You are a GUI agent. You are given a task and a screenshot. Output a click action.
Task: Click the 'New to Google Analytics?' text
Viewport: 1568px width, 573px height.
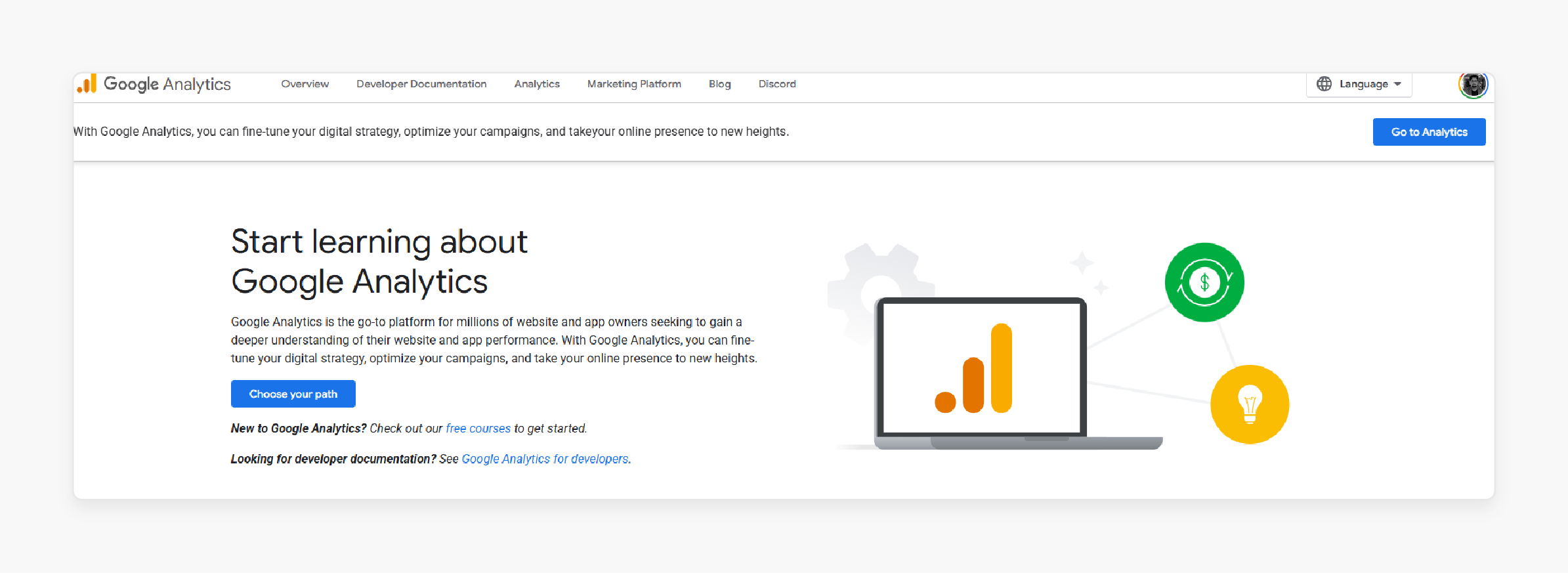(299, 429)
